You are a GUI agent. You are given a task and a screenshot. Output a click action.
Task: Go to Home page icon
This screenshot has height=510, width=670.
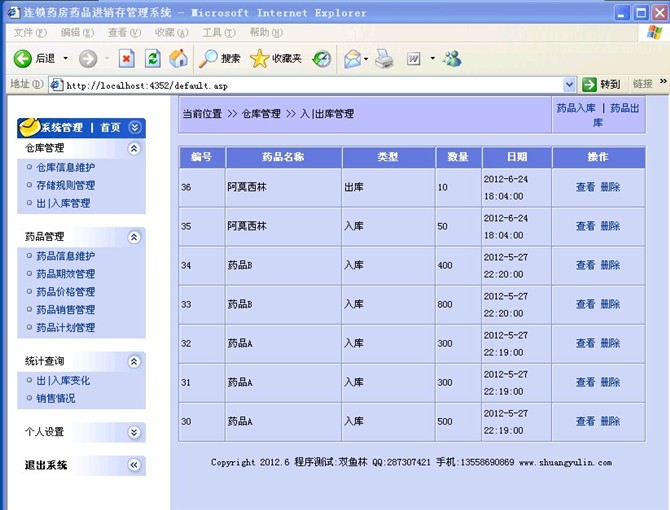coord(179,58)
